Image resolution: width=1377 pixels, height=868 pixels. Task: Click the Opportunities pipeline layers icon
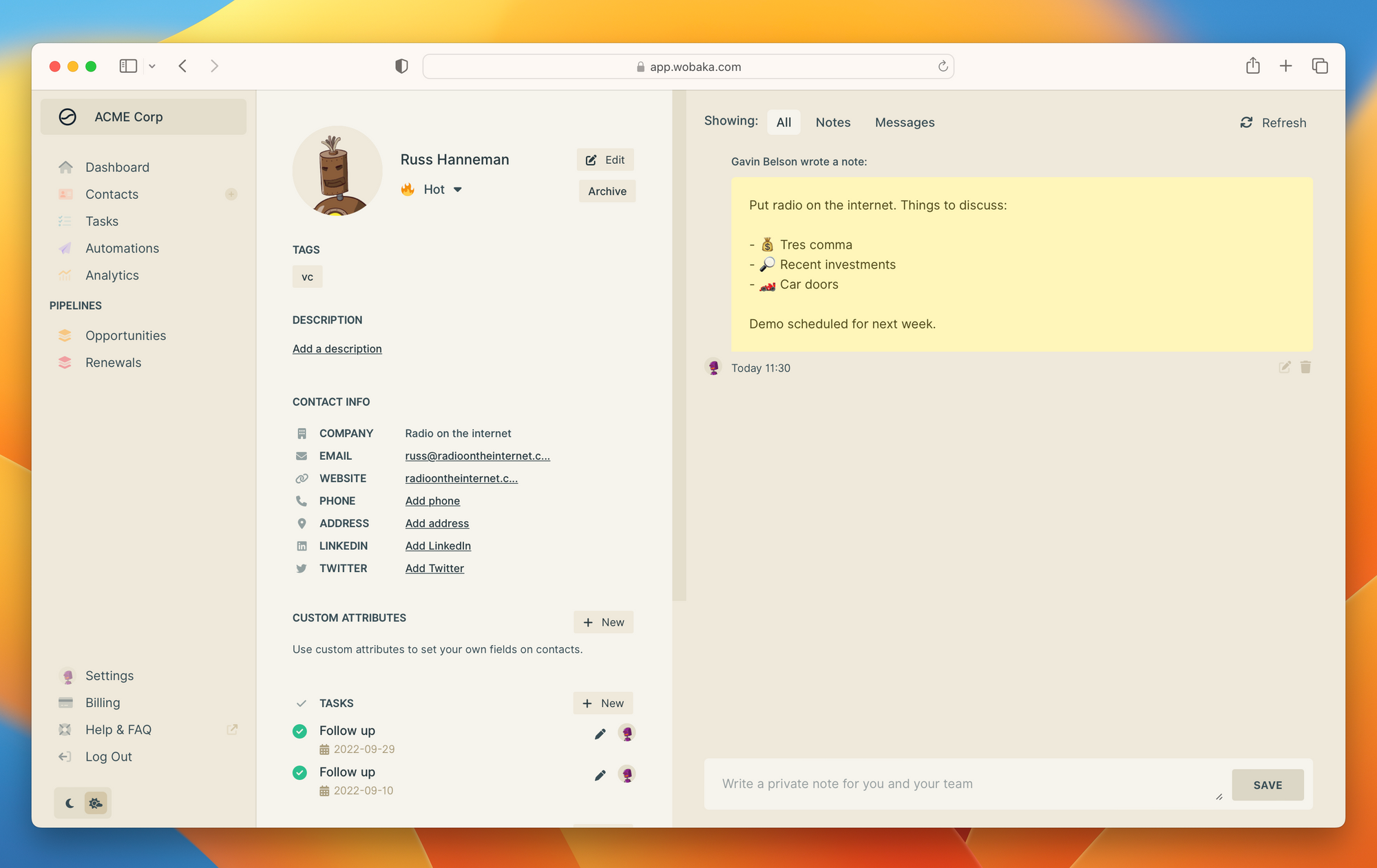(x=65, y=335)
